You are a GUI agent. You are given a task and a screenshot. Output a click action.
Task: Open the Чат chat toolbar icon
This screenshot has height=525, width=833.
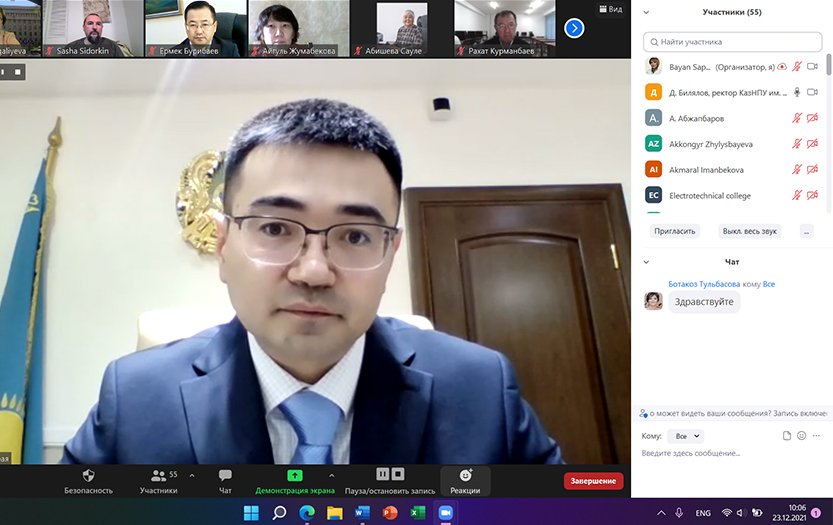(225, 480)
